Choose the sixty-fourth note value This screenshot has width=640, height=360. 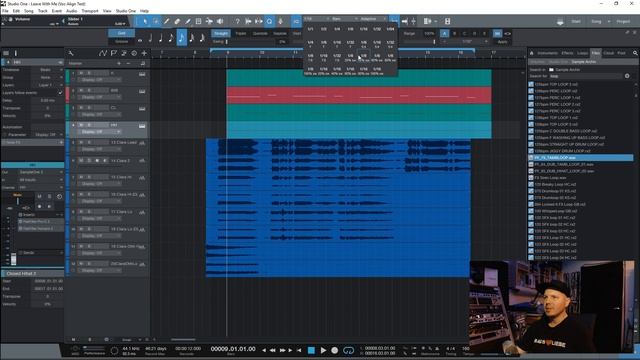coord(202,38)
